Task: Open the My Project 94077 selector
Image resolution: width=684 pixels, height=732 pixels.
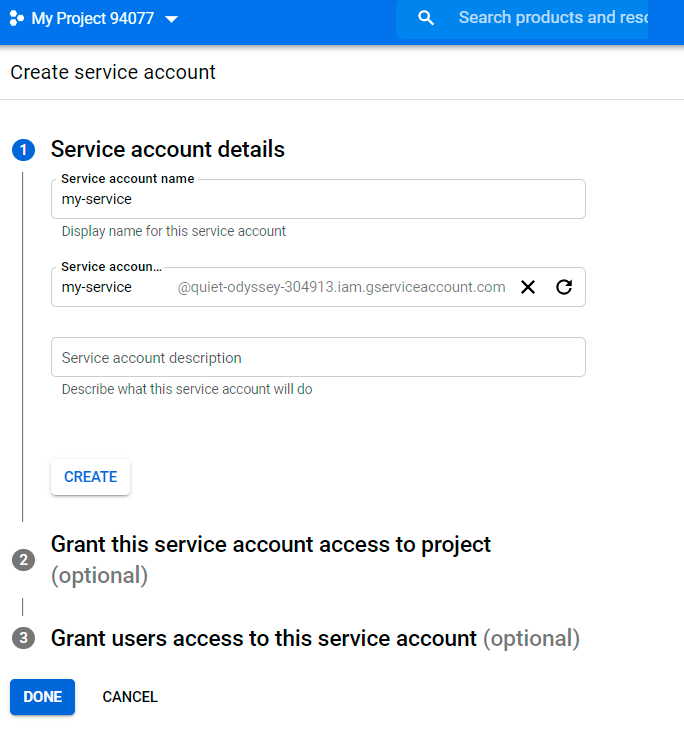Action: pyautogui.click(x=93, y=18)
